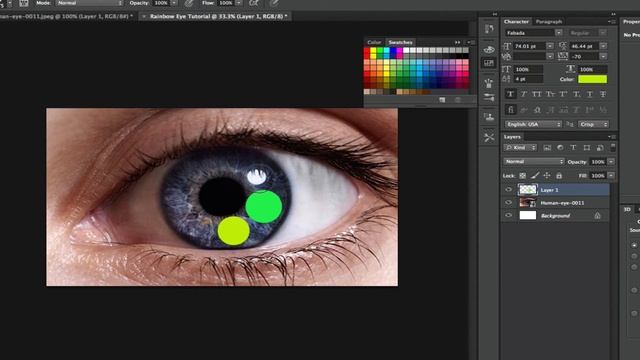Open the selected swatches panel icon in dock
Screen dimensions: 640x360
(489, 63)
